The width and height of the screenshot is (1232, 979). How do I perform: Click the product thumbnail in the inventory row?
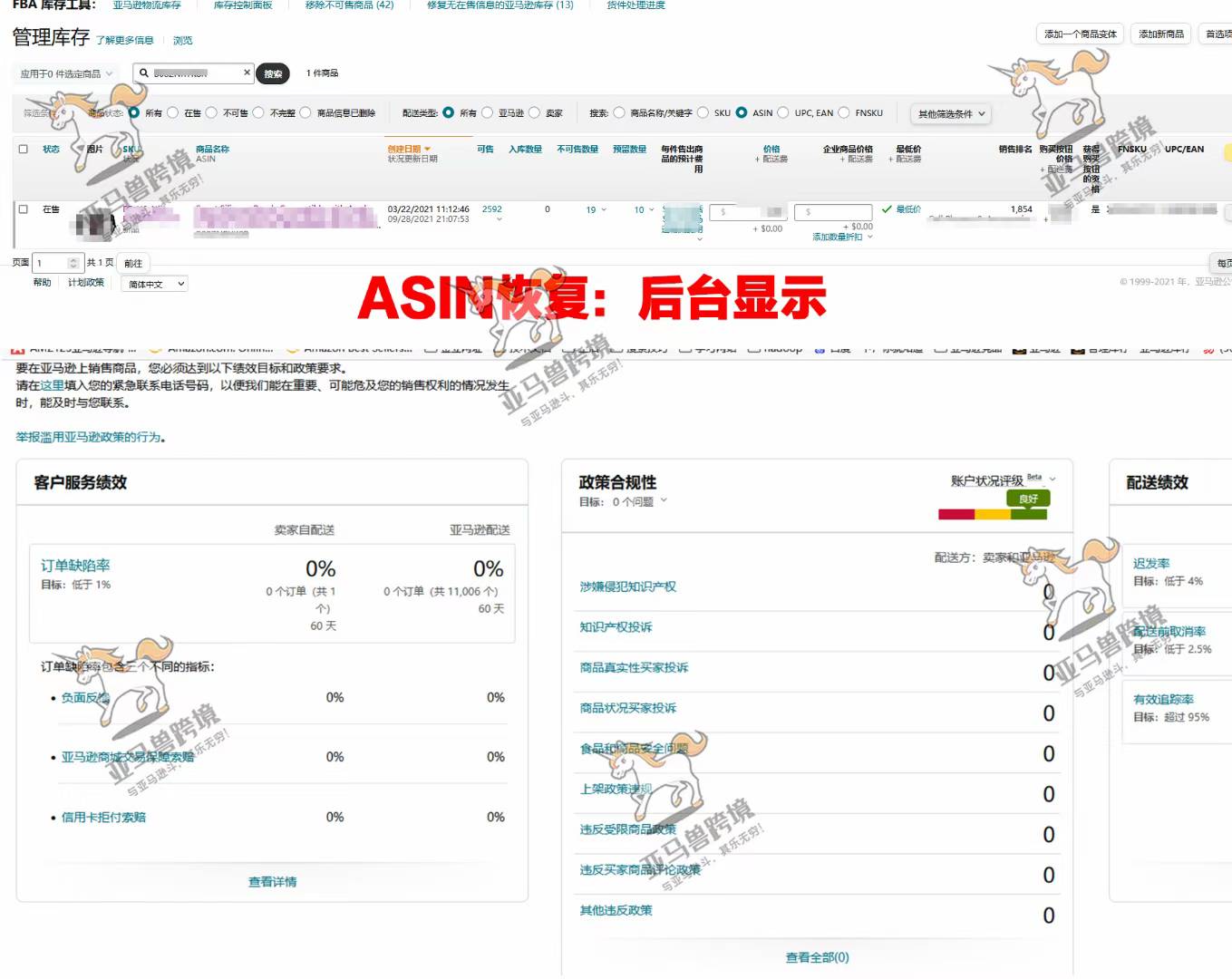pos(95,223)
